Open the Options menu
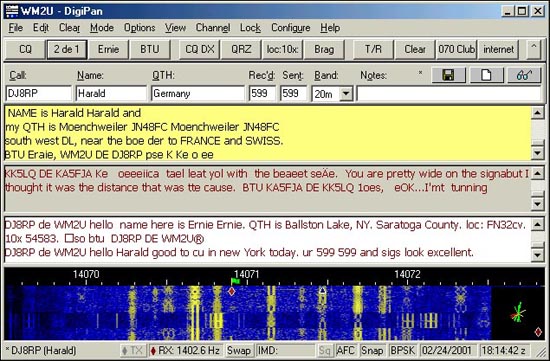 pos(140,28)
